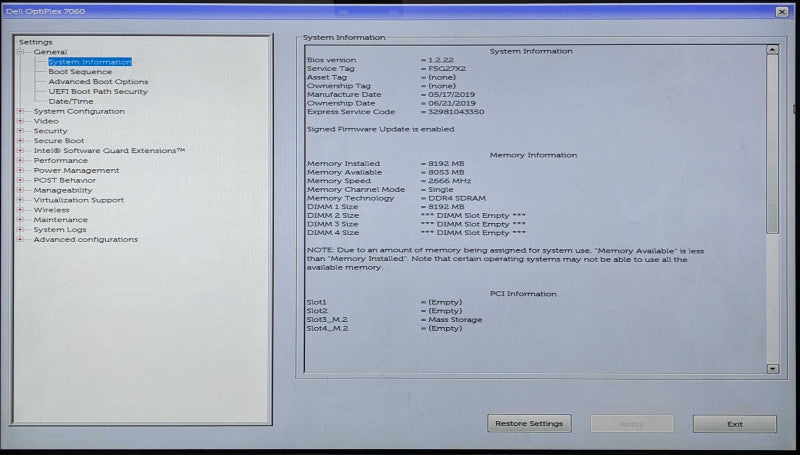Expand the System Configuration tree node

(x=20, y=111)
